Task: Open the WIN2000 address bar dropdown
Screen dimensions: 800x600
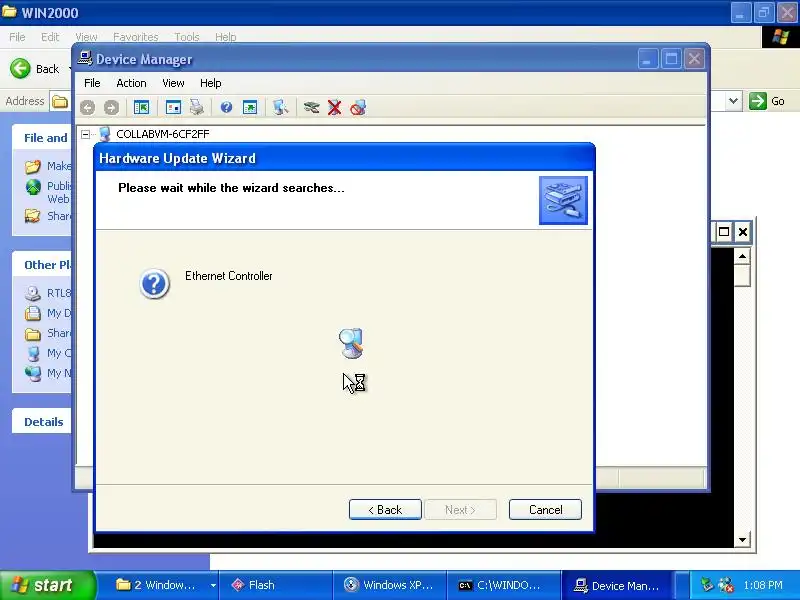Action: click(733, 101)
